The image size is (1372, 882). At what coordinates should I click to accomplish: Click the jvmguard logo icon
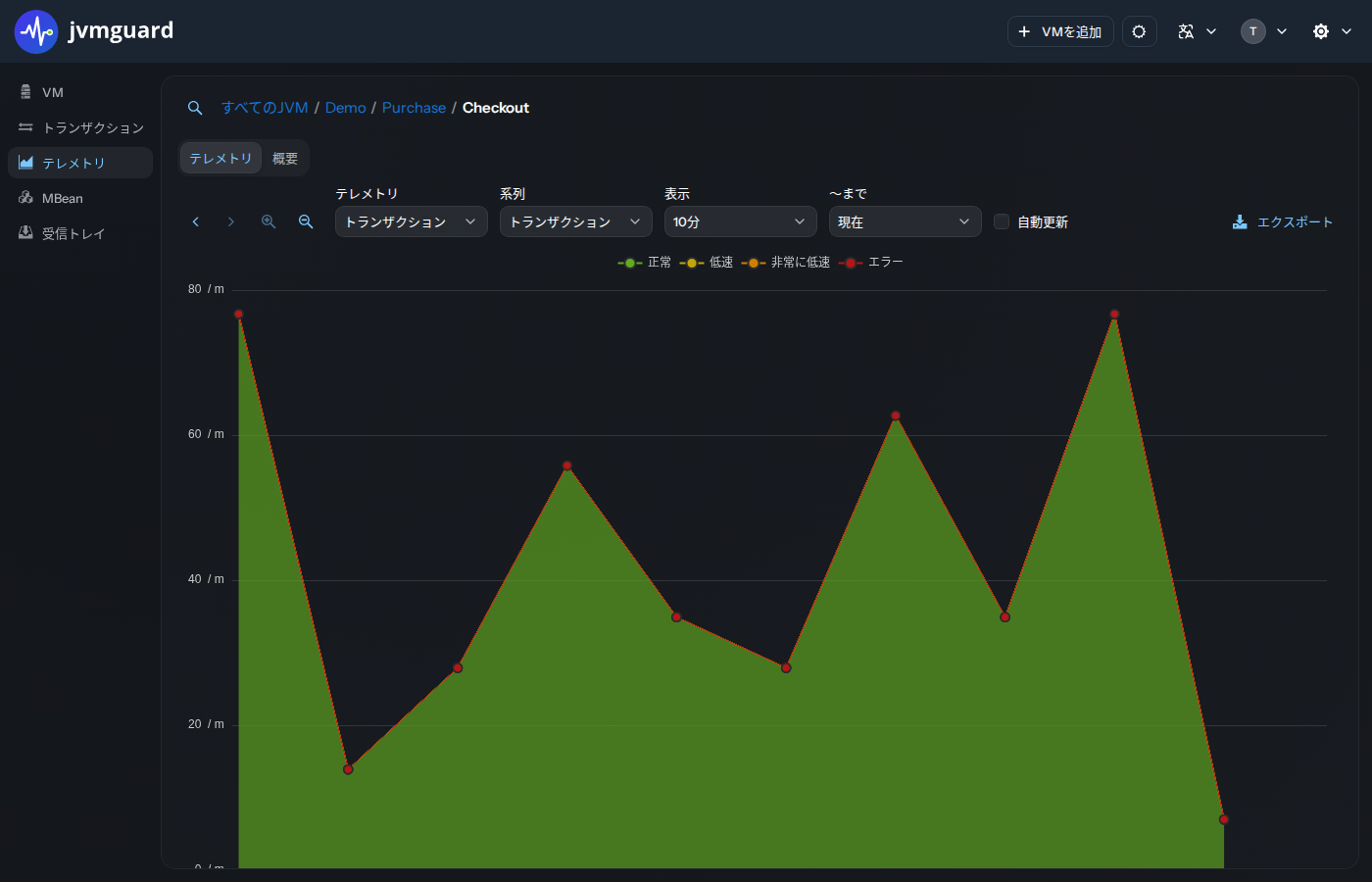(x=36, y=31)
